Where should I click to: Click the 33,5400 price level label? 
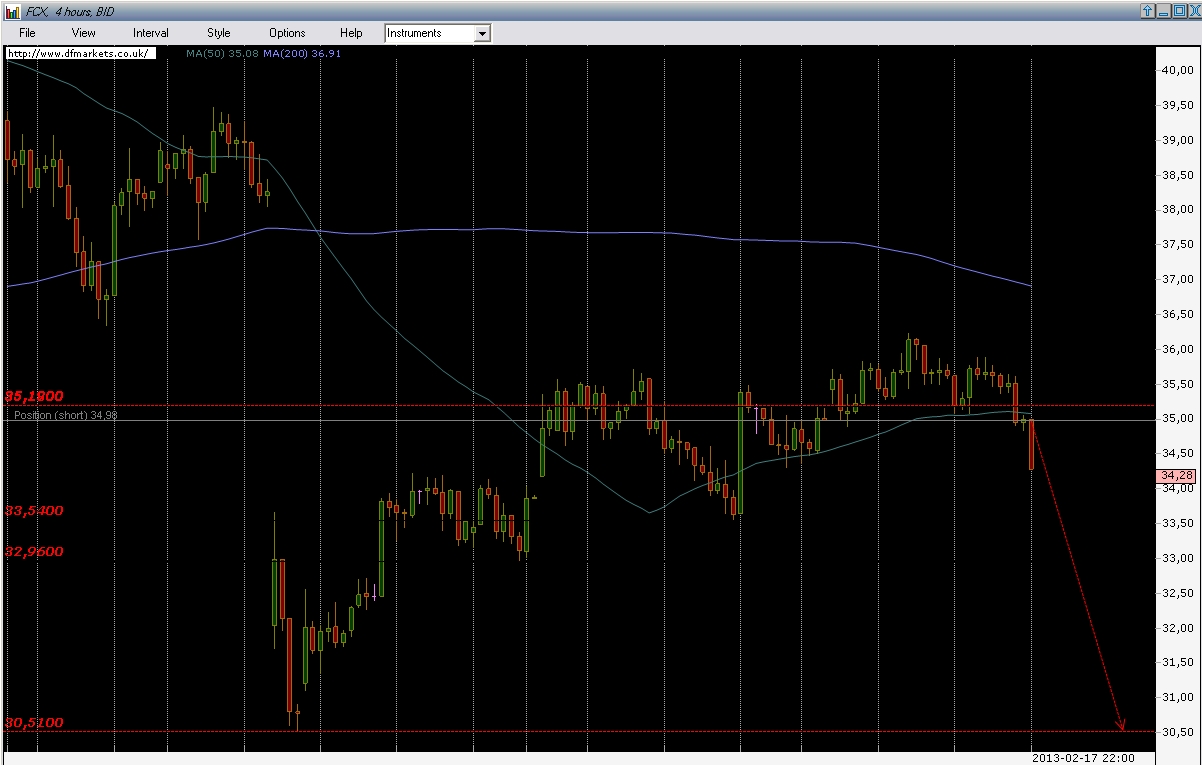pos(35,510)
